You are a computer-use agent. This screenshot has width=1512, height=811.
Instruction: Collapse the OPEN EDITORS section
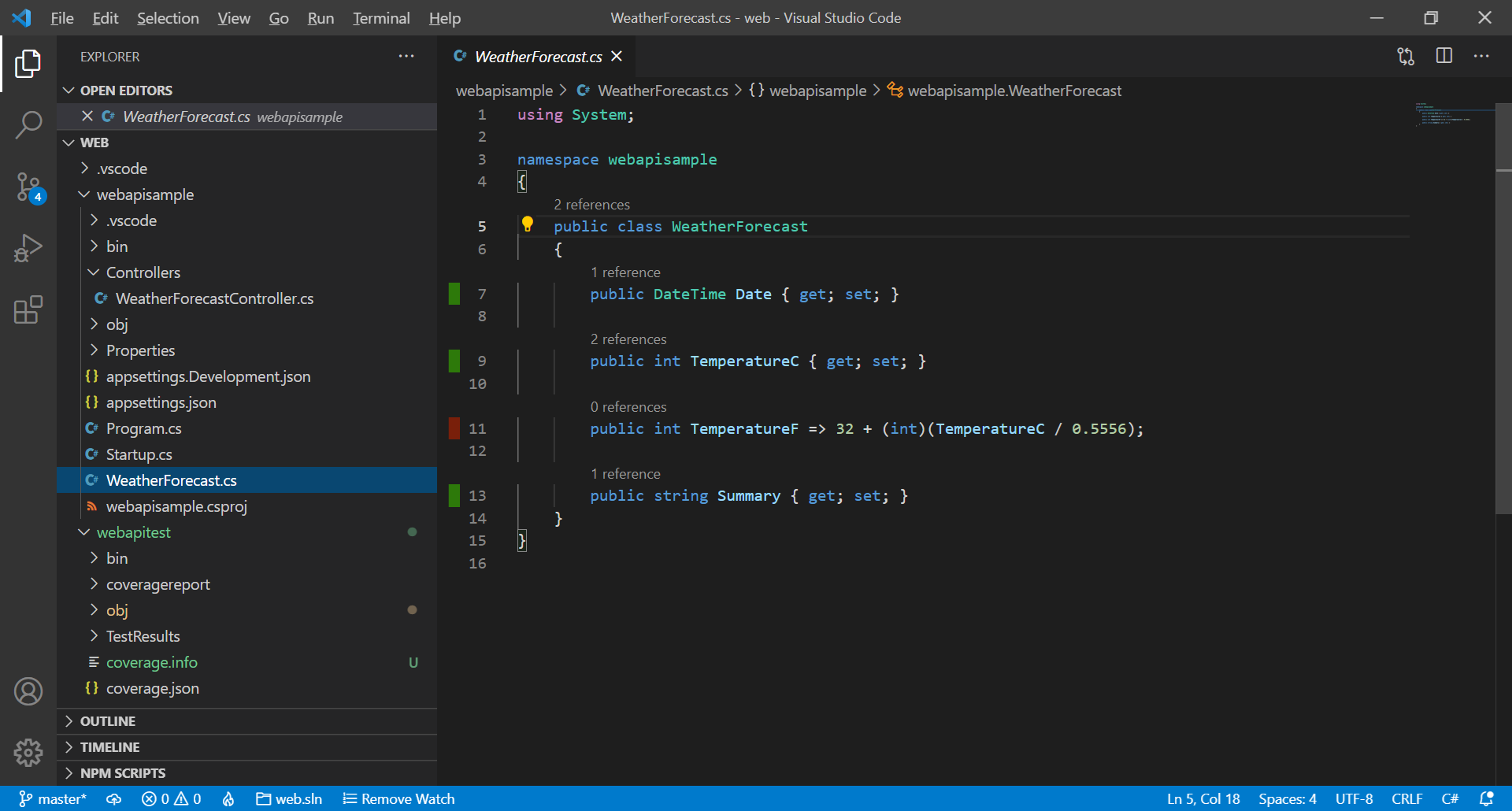pos(246,90)
